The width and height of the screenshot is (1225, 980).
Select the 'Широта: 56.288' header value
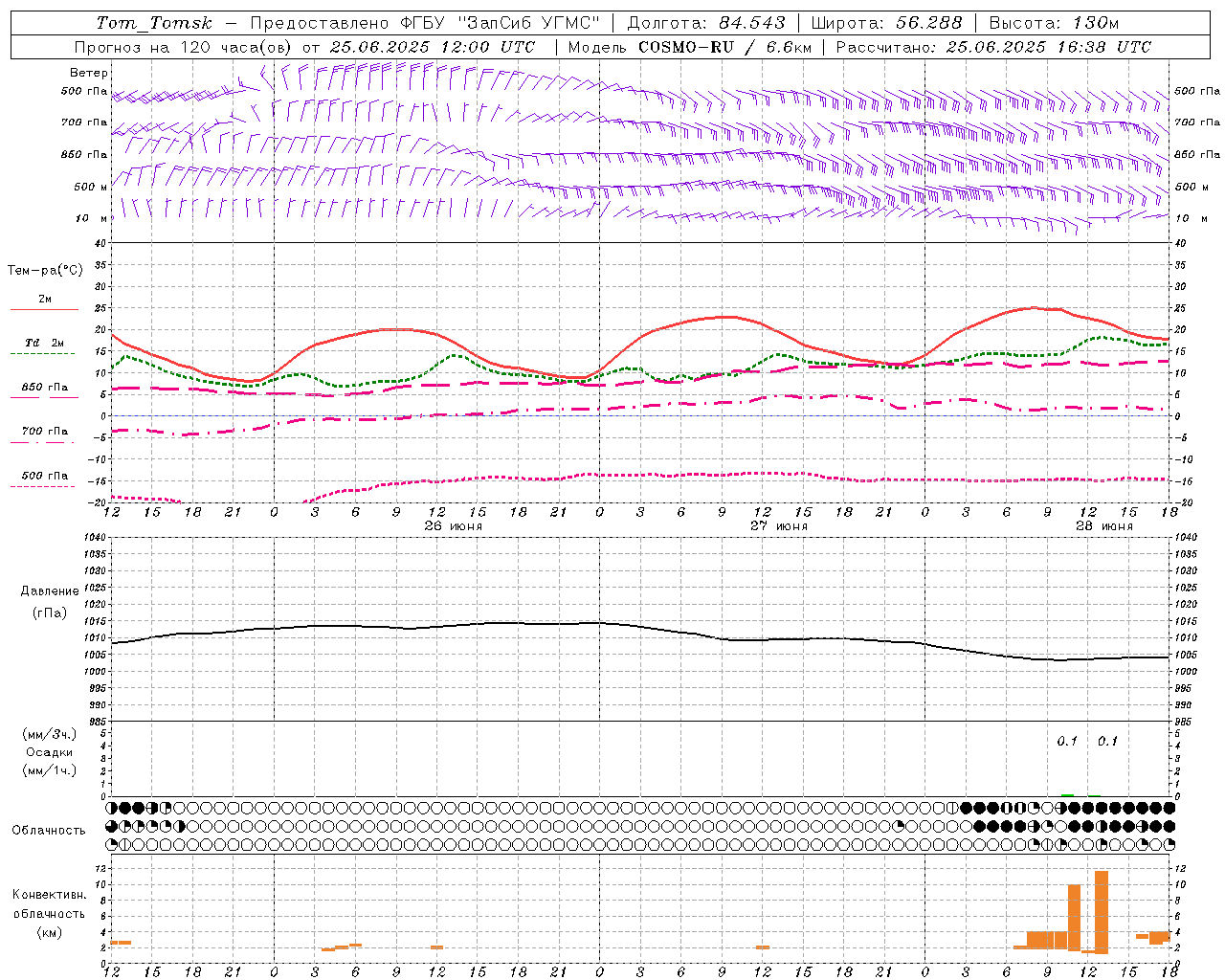click(886, 23)
